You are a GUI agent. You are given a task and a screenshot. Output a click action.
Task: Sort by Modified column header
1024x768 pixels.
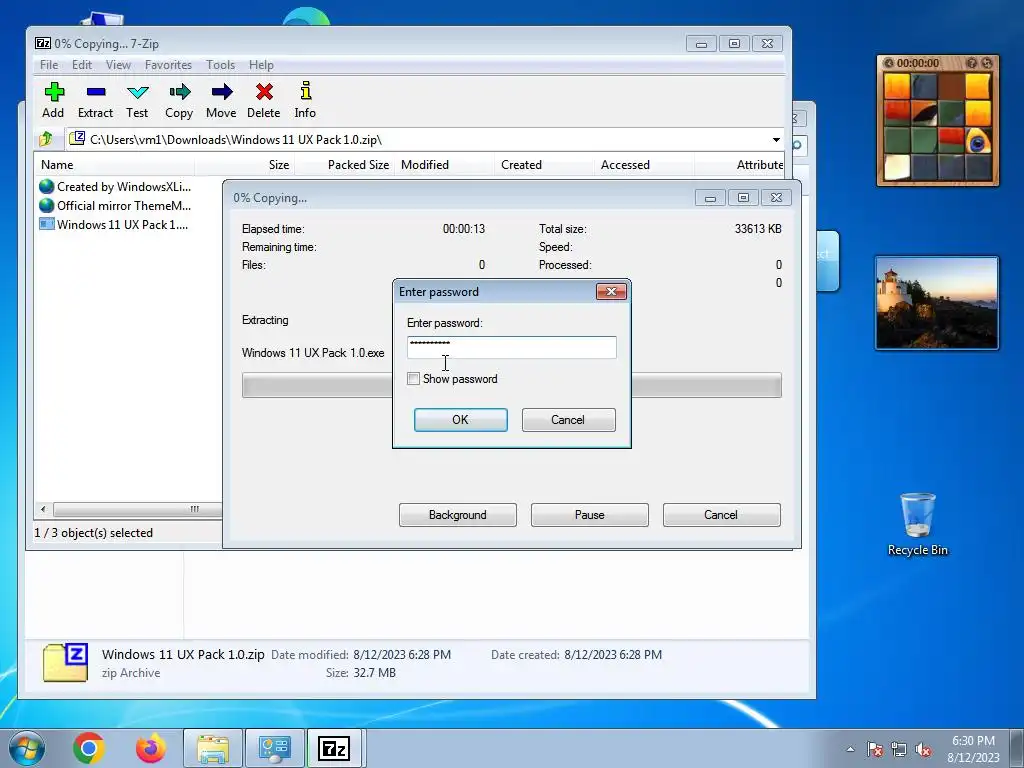(443, 165)
